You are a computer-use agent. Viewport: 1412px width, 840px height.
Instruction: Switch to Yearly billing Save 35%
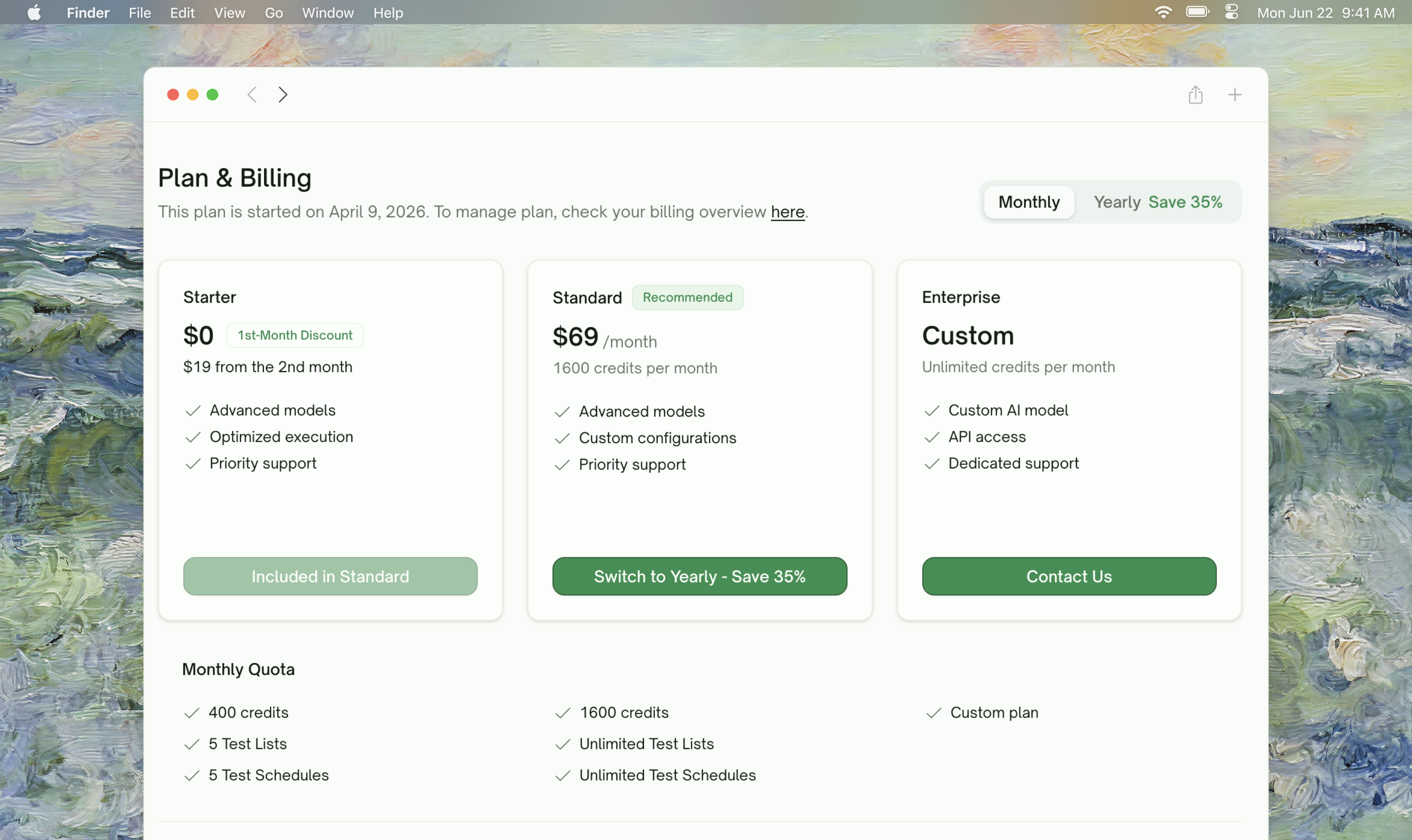click(1158, 202)
